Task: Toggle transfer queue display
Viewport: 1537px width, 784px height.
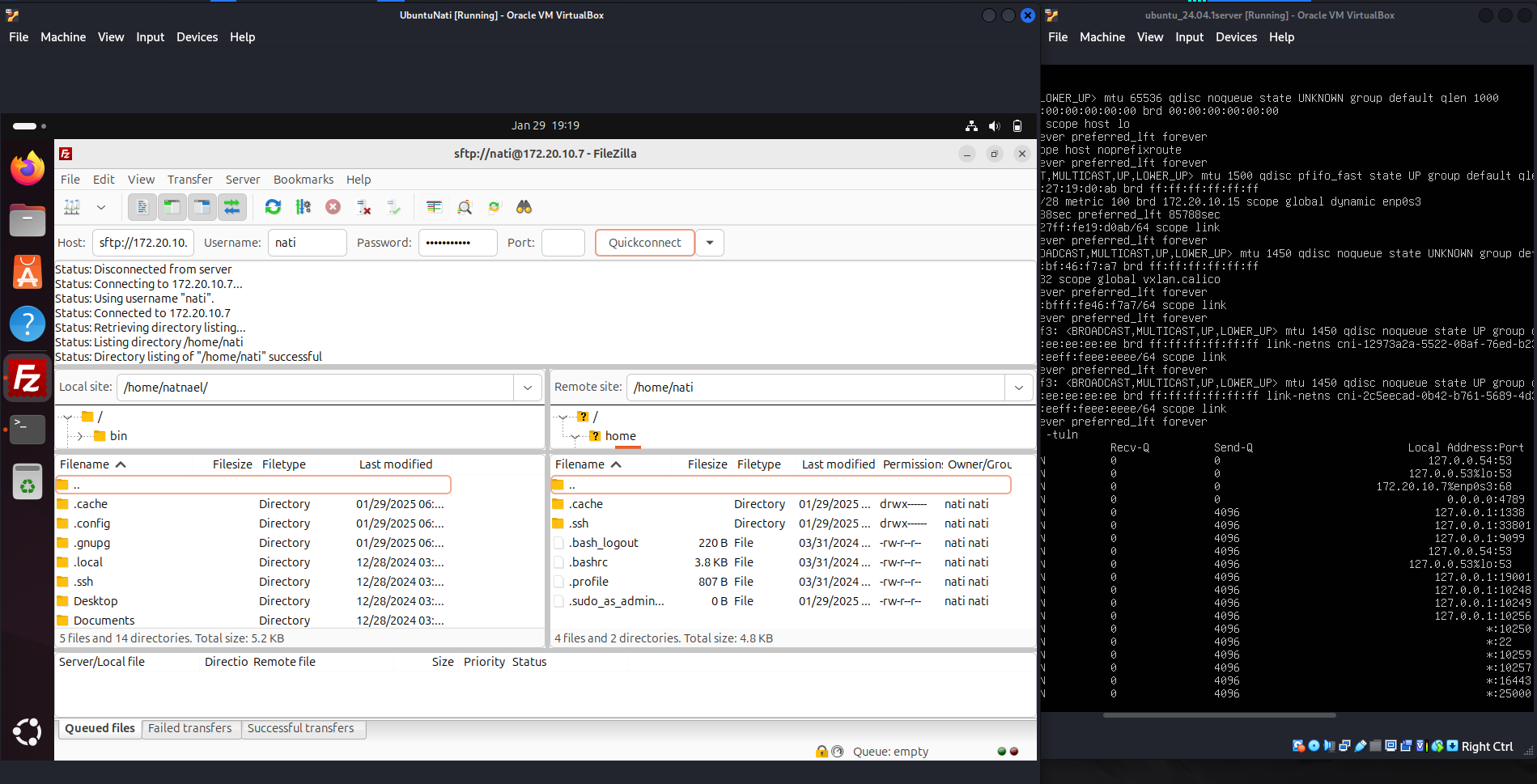Action: pyautogui.click(x=232, y=207)
